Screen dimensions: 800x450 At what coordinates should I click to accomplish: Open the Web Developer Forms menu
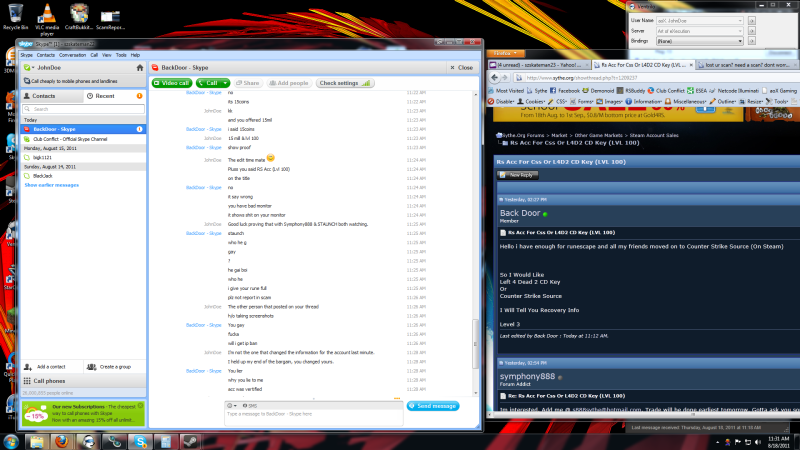point(583,102)
